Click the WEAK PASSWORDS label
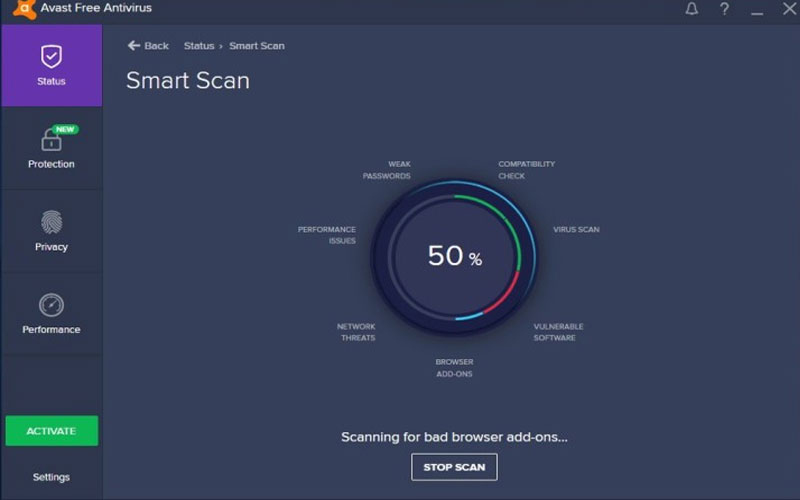The height and width of the screenshot is (500, 800). click(387, 170)
